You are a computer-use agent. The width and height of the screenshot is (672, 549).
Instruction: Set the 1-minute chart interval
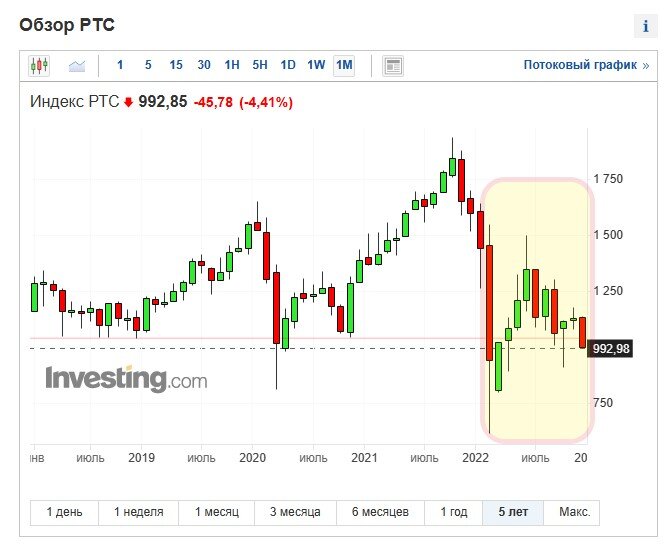tap(120, 66)
